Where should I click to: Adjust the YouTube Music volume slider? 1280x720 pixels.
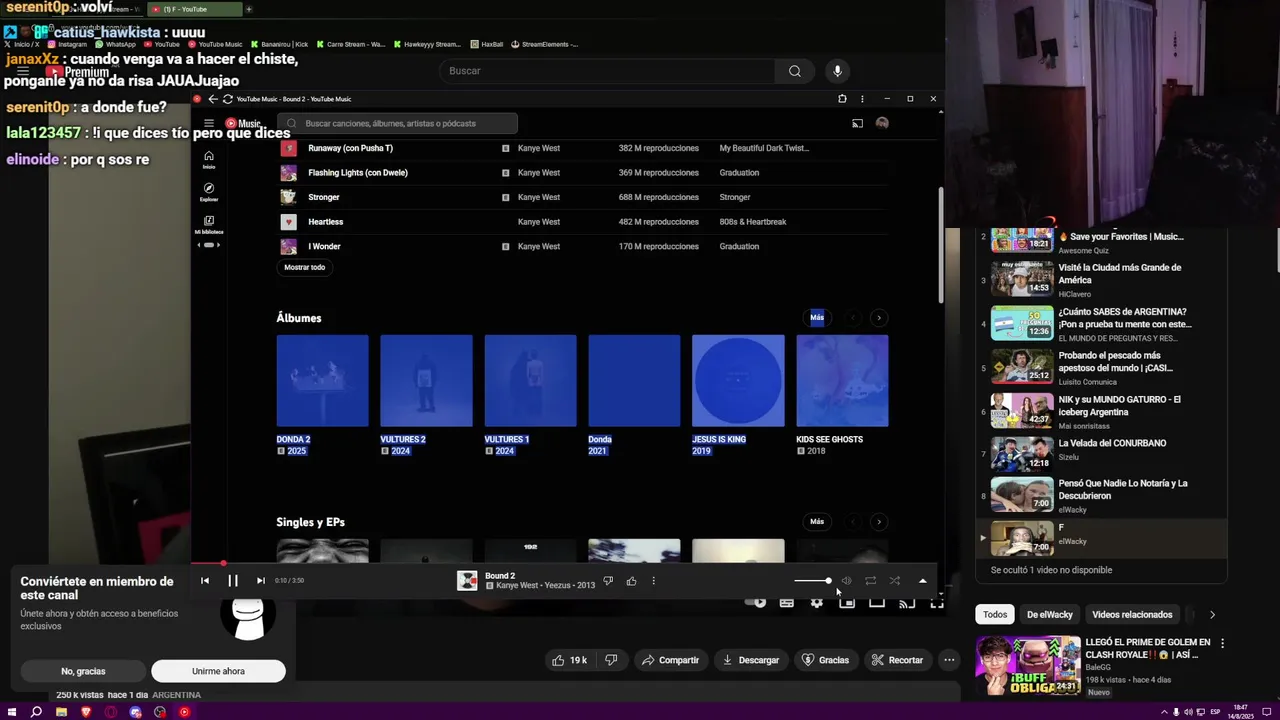812,581
